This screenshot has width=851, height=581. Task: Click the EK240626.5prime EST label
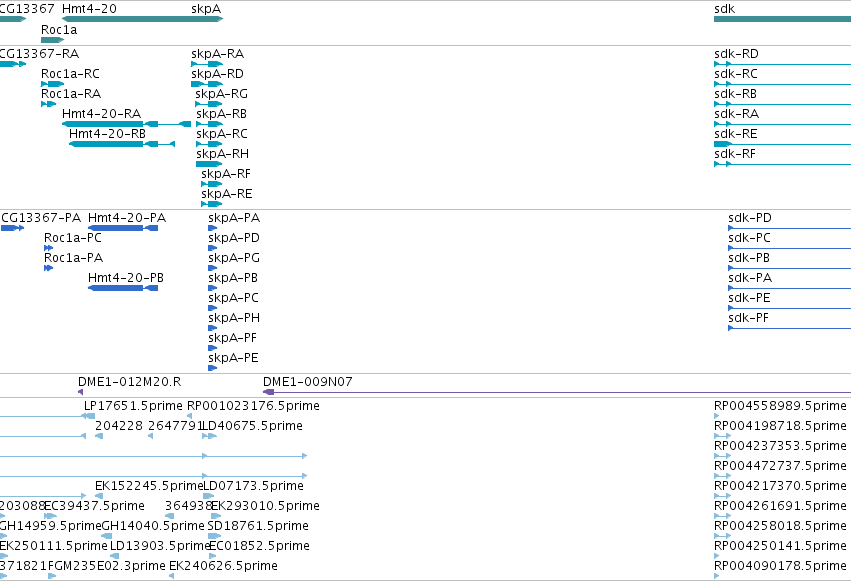(x=224, y=566)
